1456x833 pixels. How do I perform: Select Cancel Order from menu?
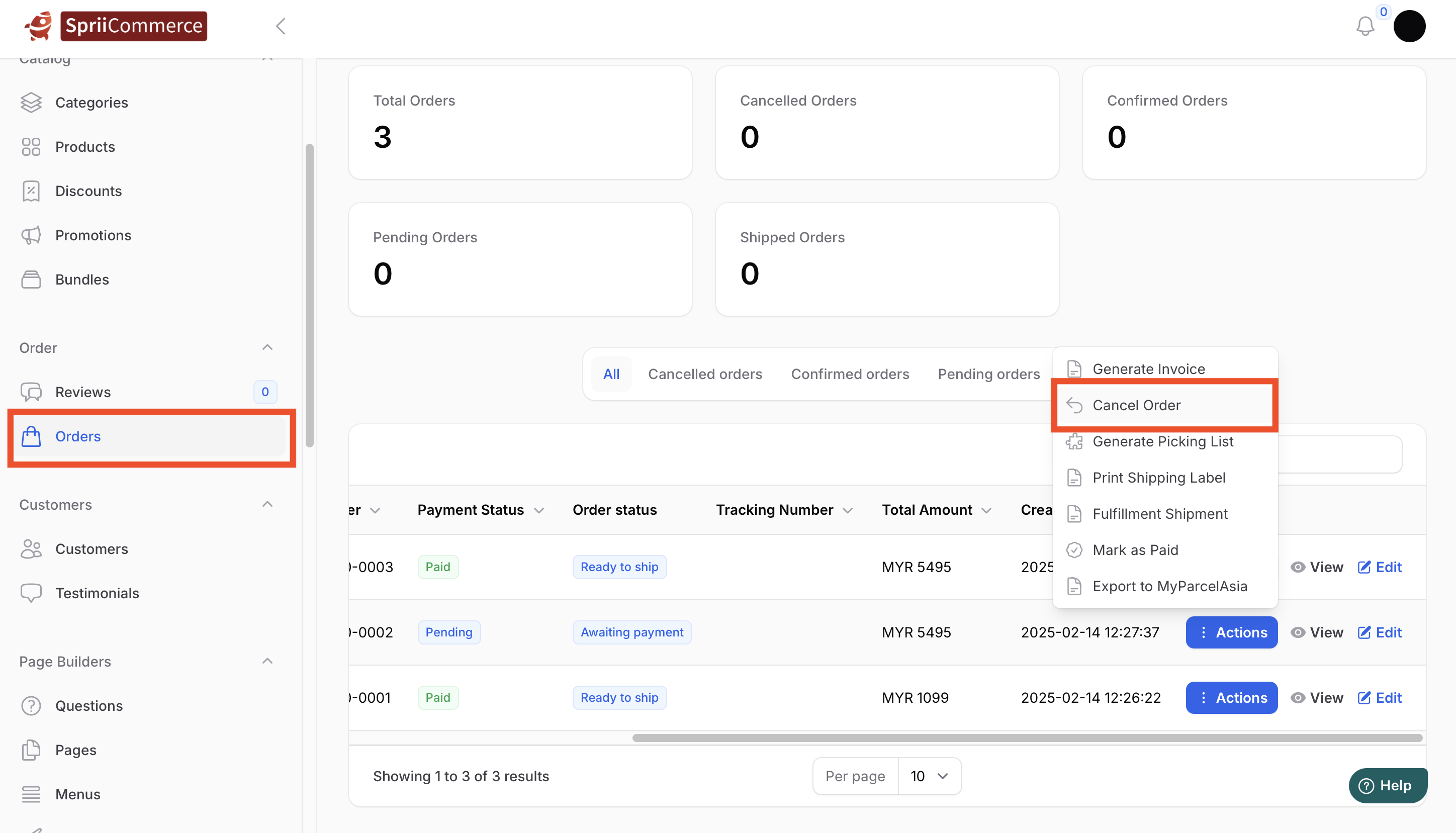click(1136, 405)
